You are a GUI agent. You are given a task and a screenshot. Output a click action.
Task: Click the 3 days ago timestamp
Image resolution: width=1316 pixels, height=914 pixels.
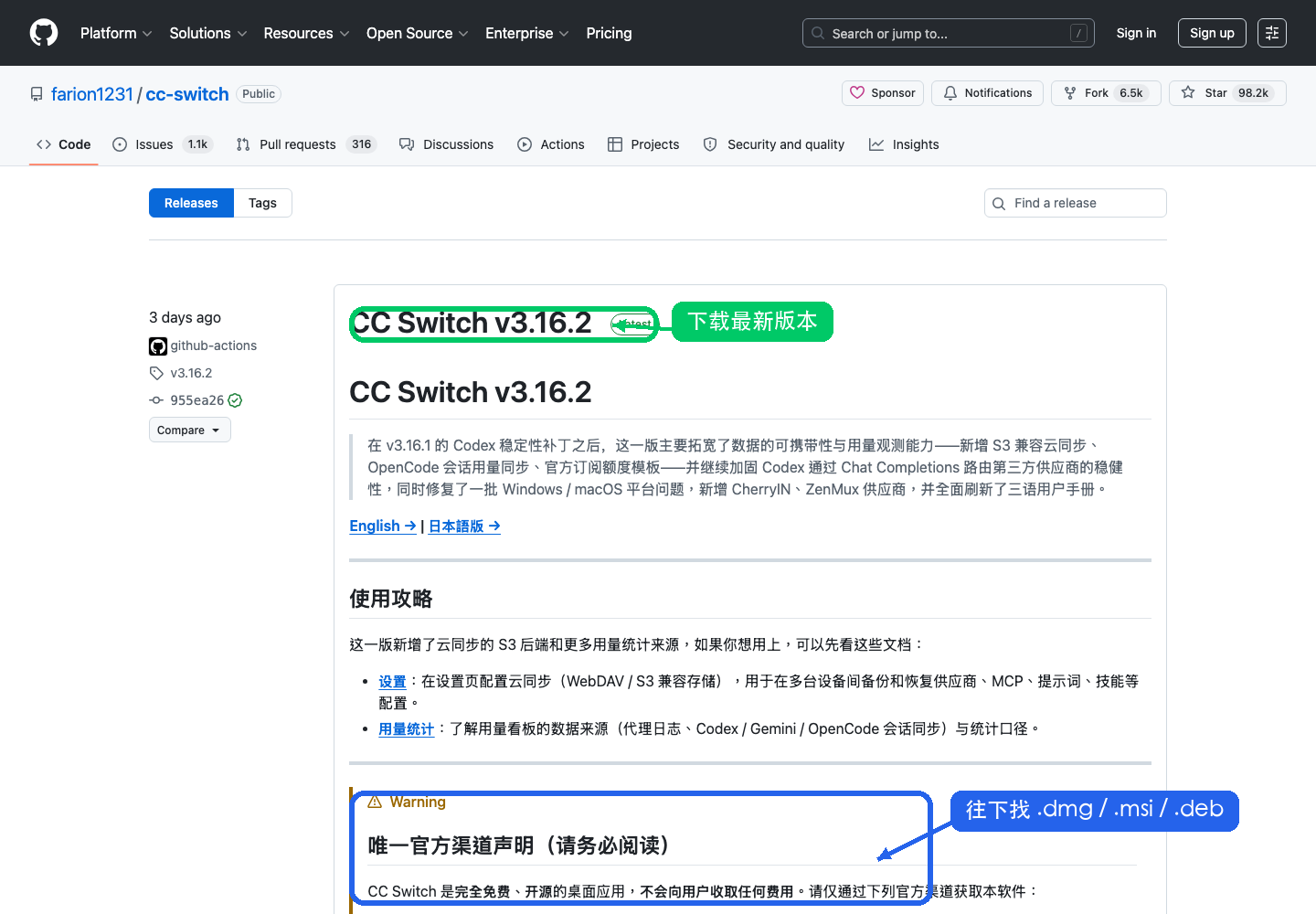click(185, 317)
